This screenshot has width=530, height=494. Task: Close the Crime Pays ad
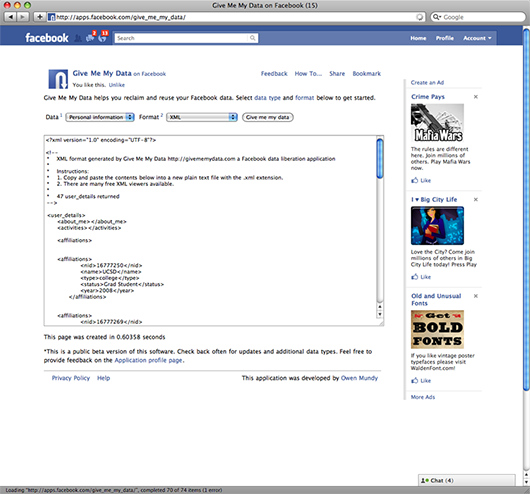coord(476,97)
